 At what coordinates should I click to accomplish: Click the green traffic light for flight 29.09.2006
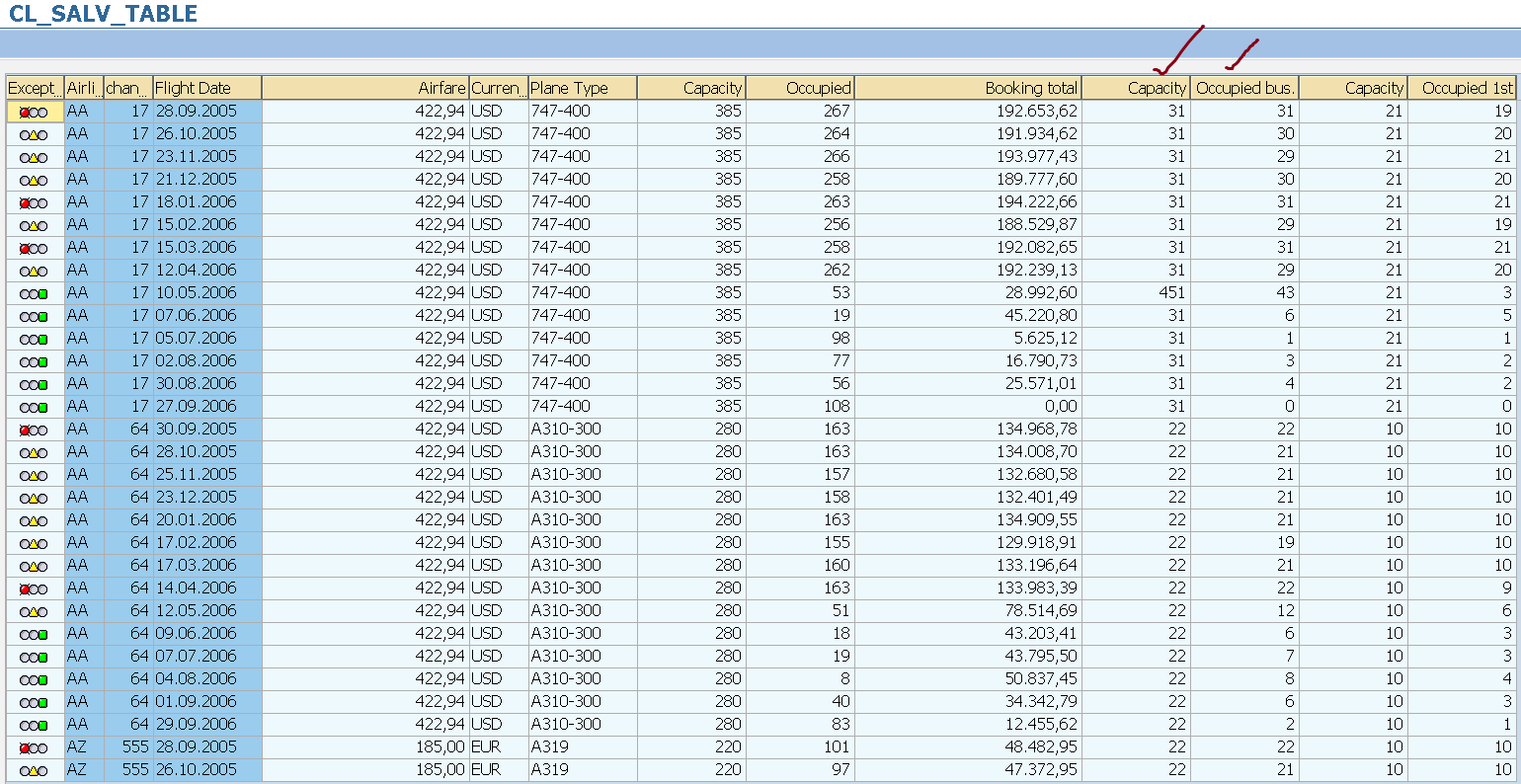pyautogui.click(x=34, y=725)
